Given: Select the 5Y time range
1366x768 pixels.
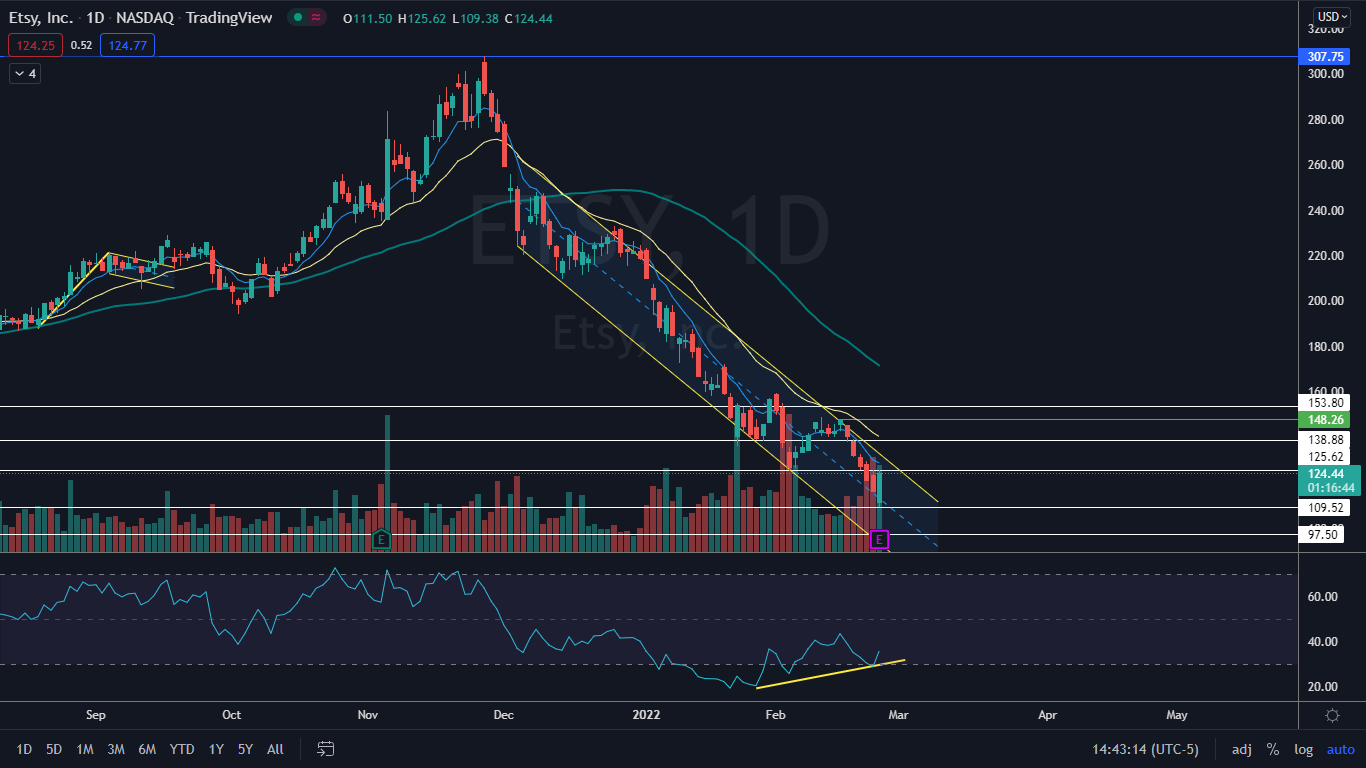Looking at the screenshot, I should pos(245,748).
